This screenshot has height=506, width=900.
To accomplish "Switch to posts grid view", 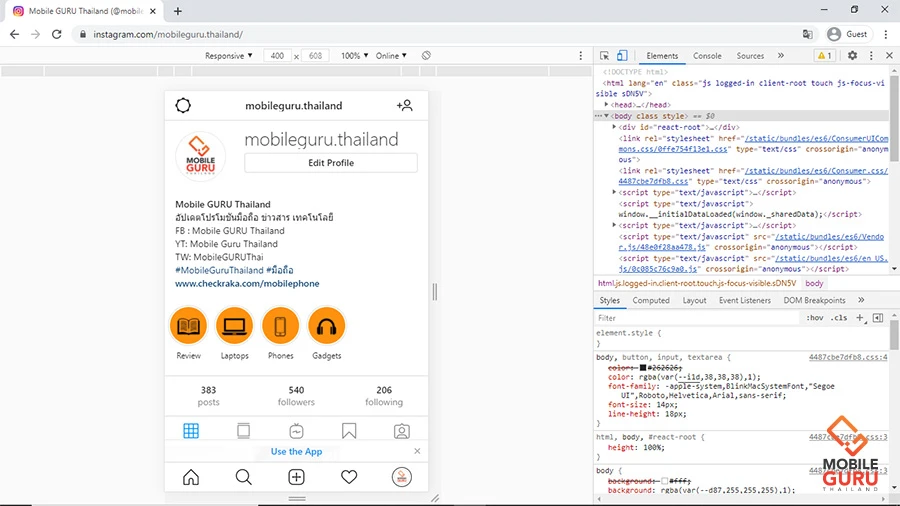I will coord(191,431).
